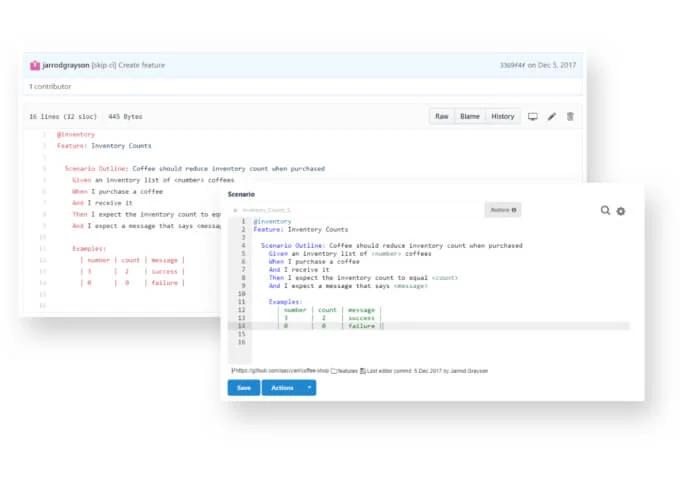Click jarrodgrayson's avatar icon
Viewport: 680px width, 480px height.
click(35, 65)
